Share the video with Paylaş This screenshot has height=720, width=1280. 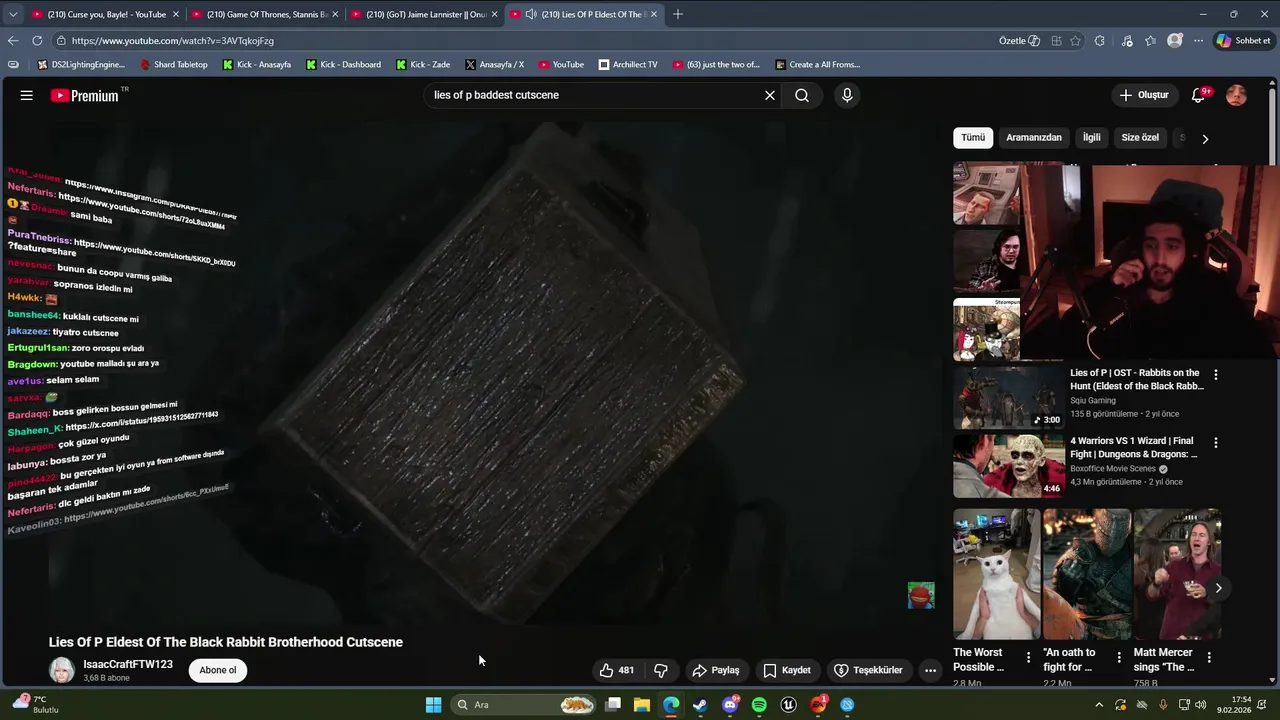[716, 670]
